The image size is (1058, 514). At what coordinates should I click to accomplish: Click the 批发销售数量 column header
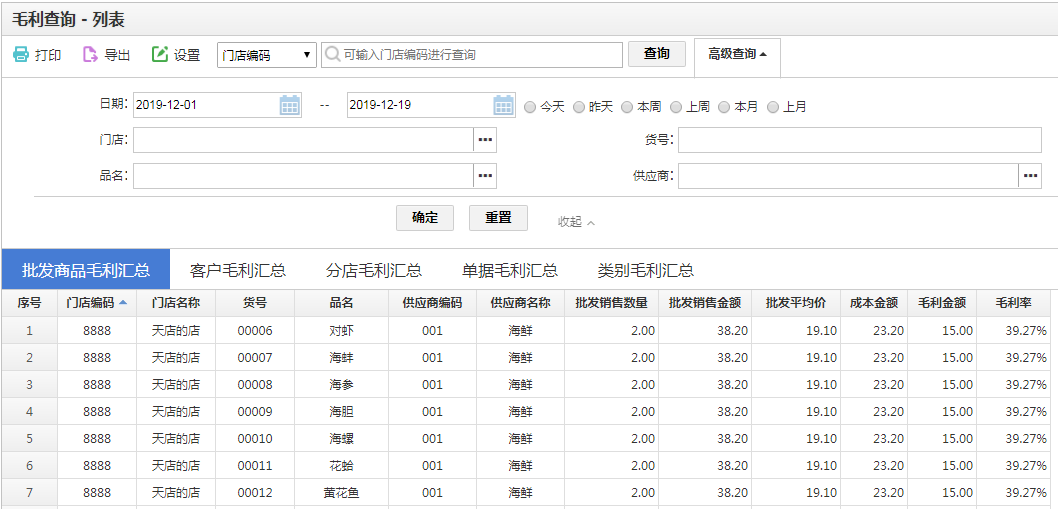[x=611, y=304]
